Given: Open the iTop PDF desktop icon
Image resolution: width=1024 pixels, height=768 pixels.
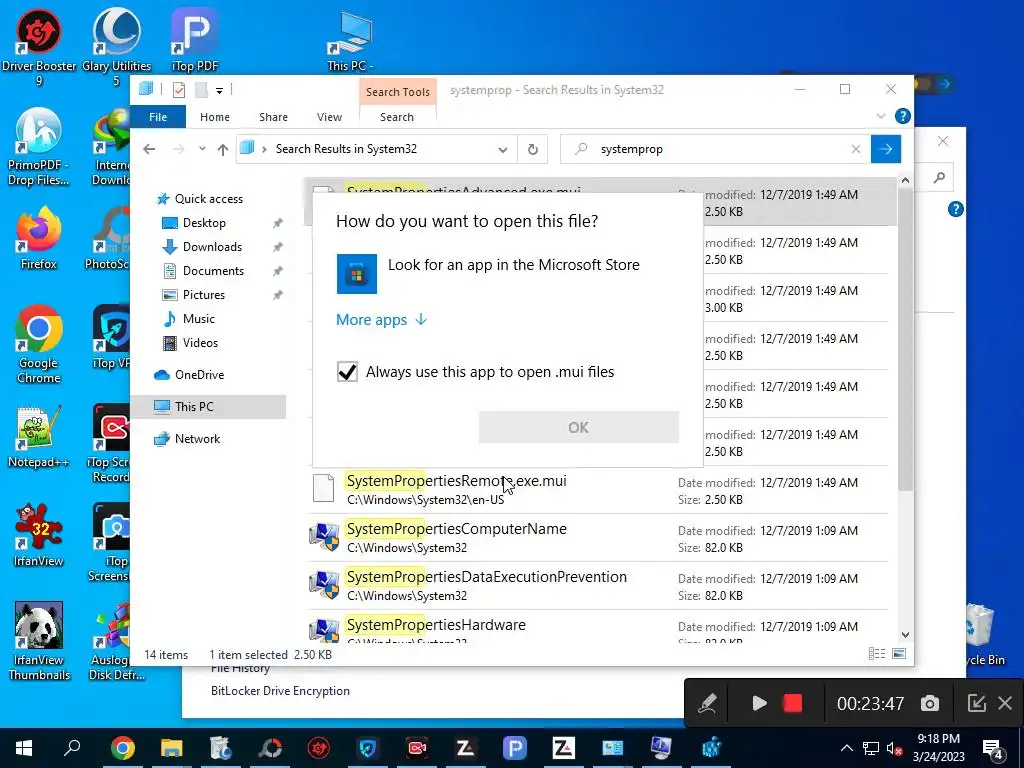Looking at the screenshot, I should click(x=195, y=40).
